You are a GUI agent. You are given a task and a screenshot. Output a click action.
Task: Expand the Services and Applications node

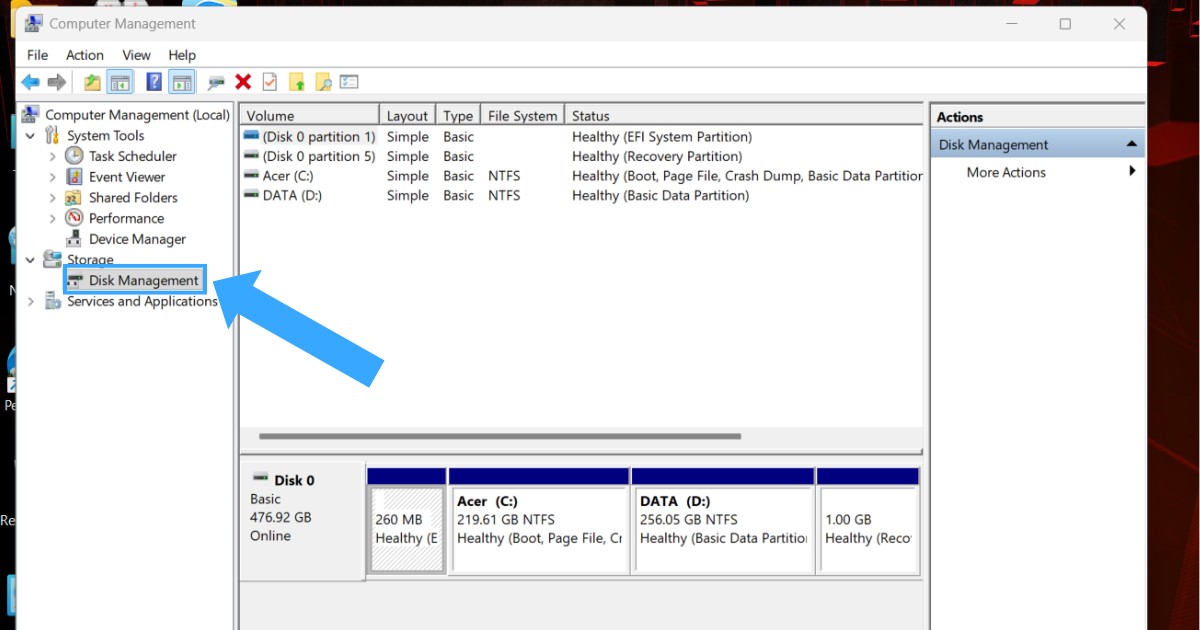click(29, 300)
